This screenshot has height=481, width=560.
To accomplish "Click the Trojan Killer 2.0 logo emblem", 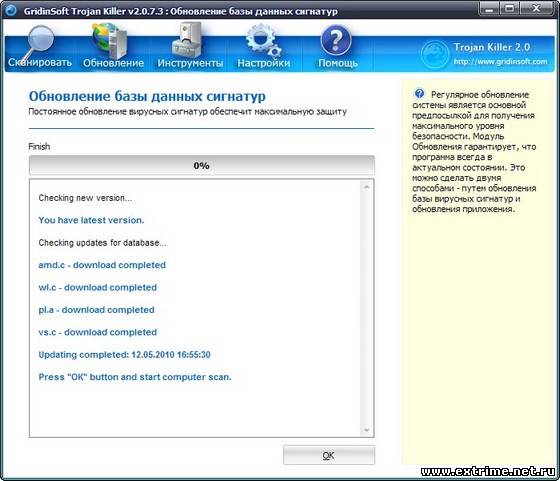I will (x=435, y=54).
